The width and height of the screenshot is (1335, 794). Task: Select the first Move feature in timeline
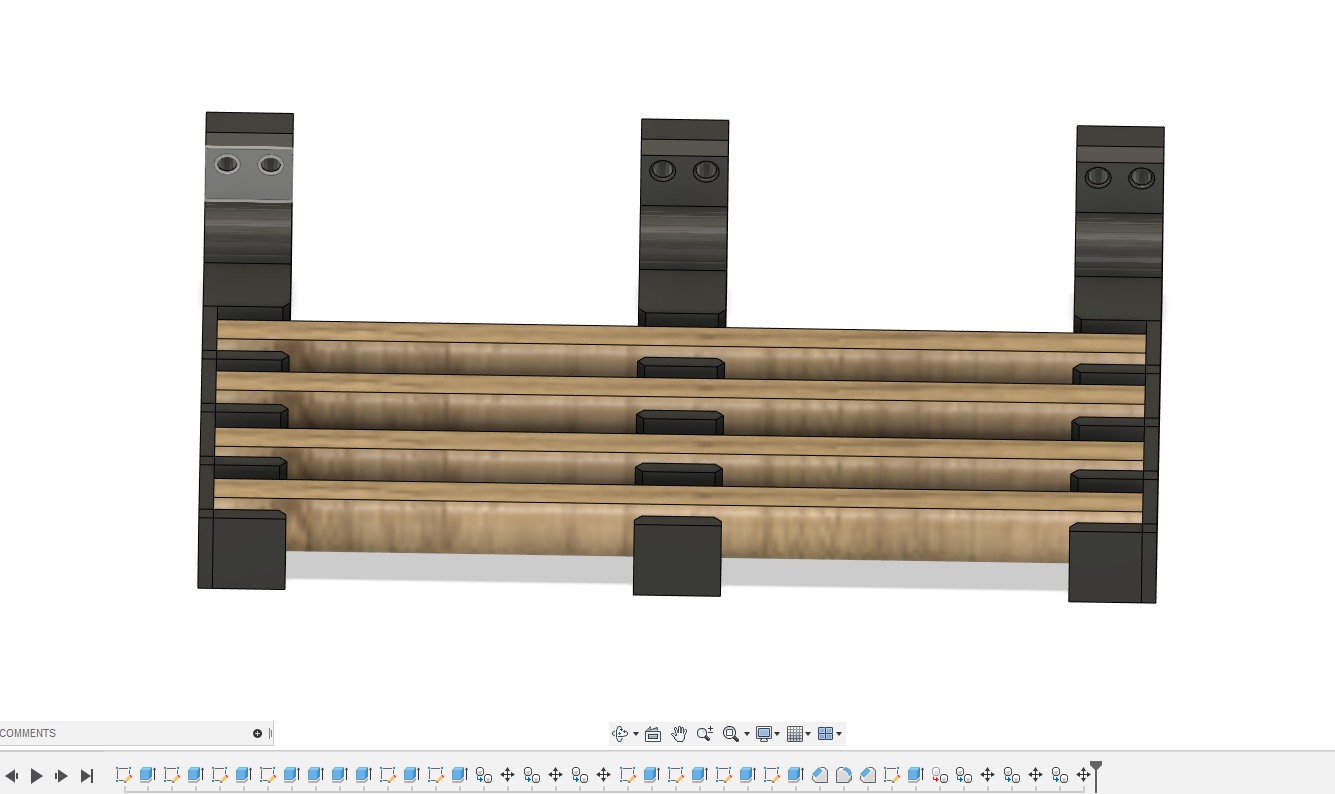(508, 775)
